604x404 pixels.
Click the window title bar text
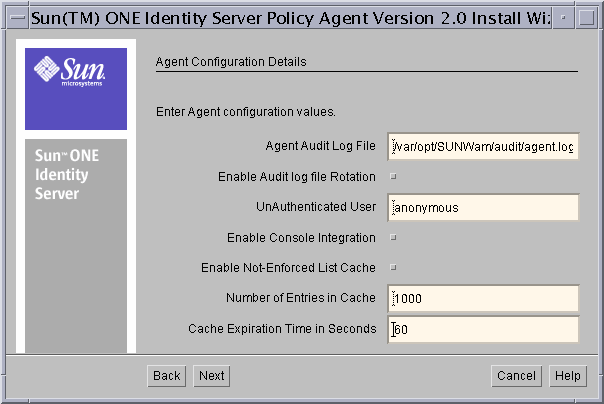(290, 18)
